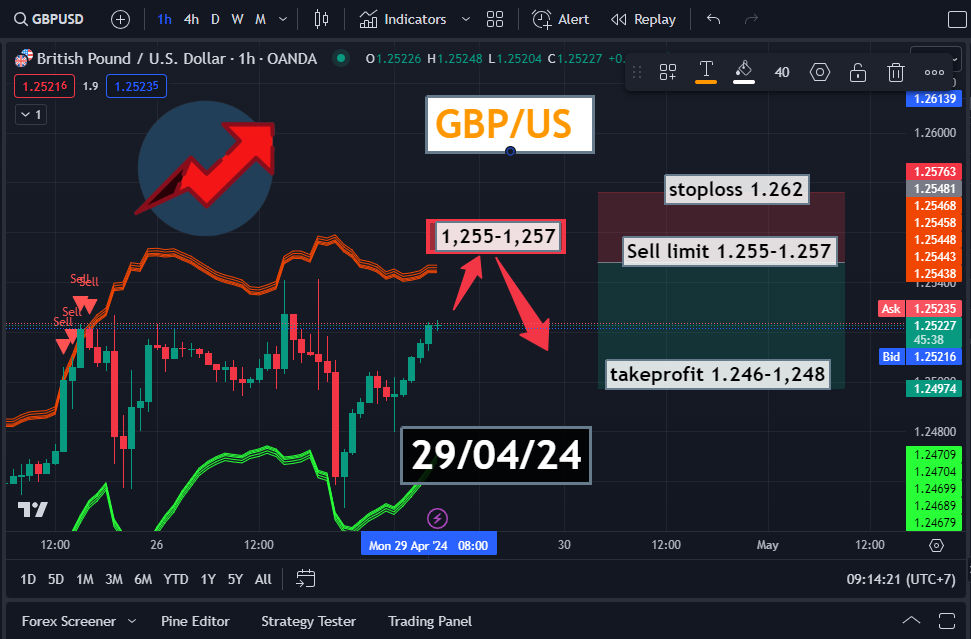Delete the selected drawing with trash icon

(896, 72)
